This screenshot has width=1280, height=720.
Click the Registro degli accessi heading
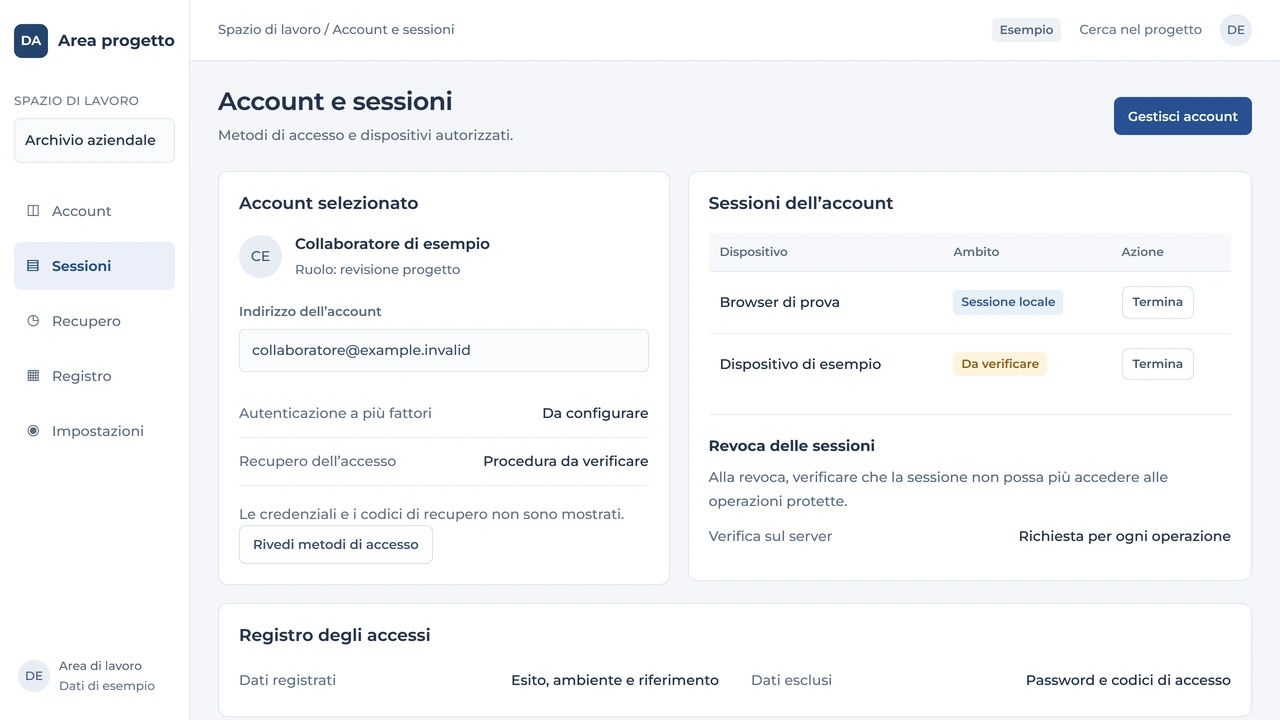click(x=335, y=635)
